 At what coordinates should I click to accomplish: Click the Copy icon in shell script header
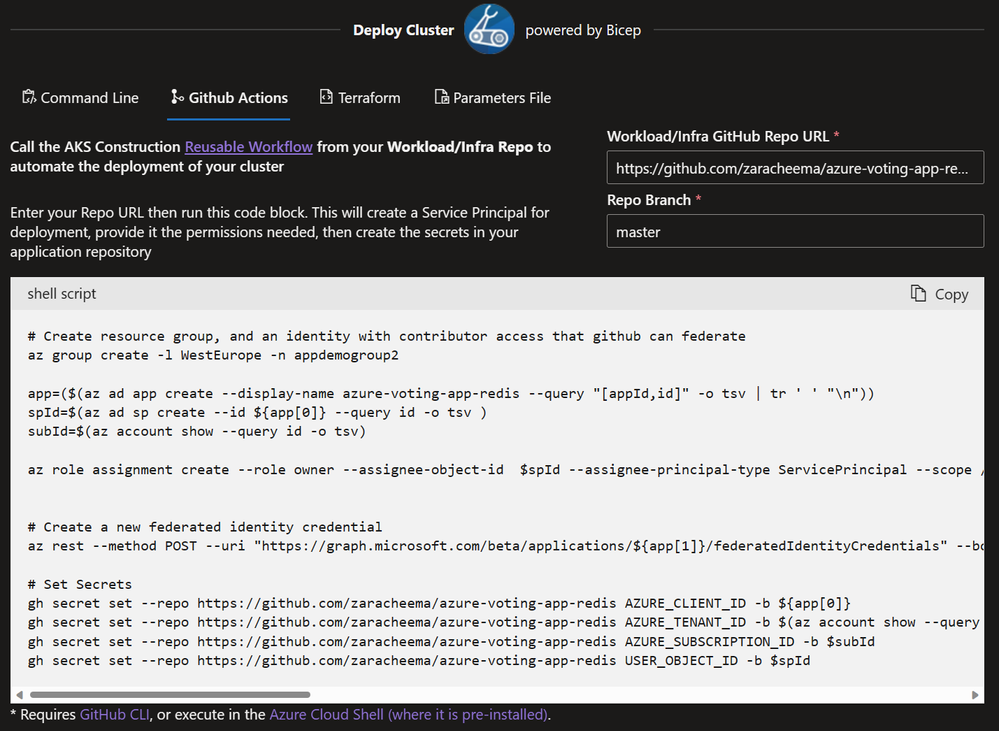click(x=918, y=293)
